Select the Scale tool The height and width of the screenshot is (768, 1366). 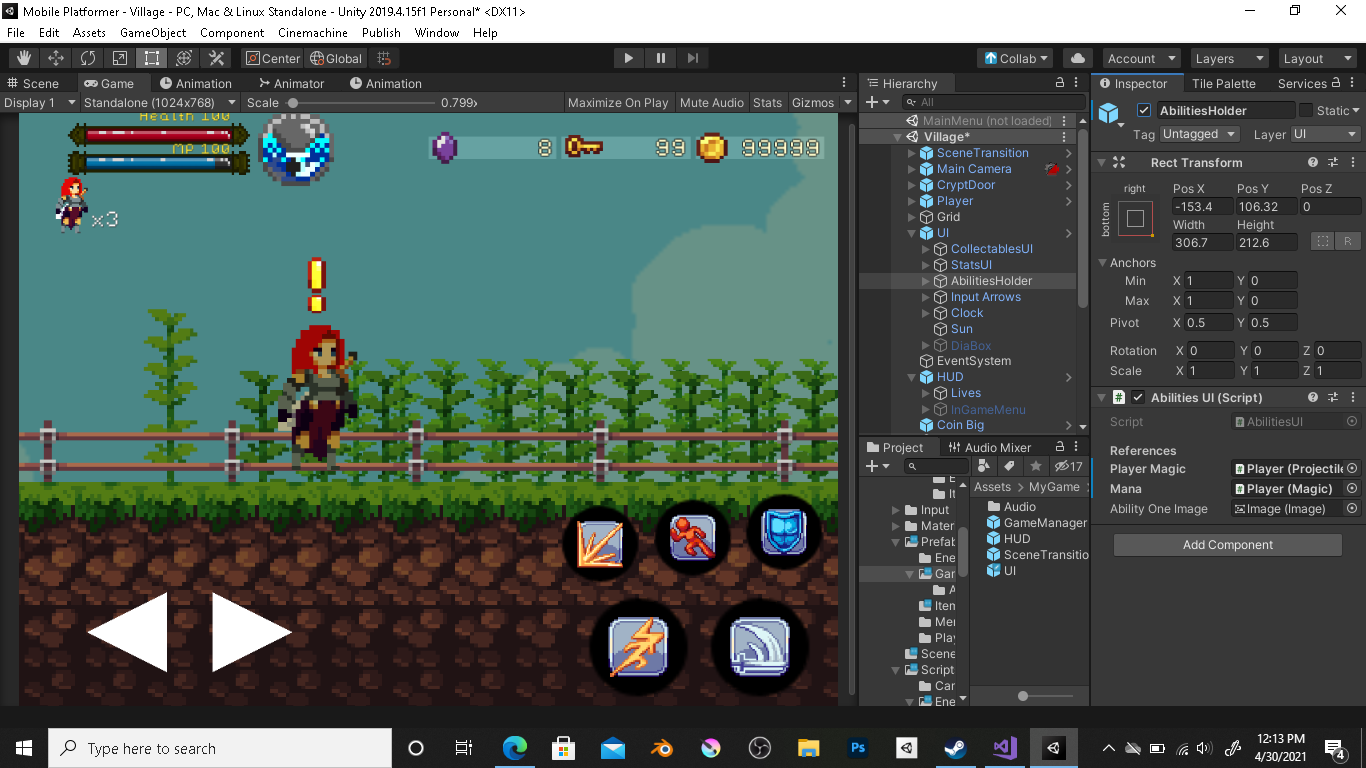pyautogui.click(x=120, y=58)
